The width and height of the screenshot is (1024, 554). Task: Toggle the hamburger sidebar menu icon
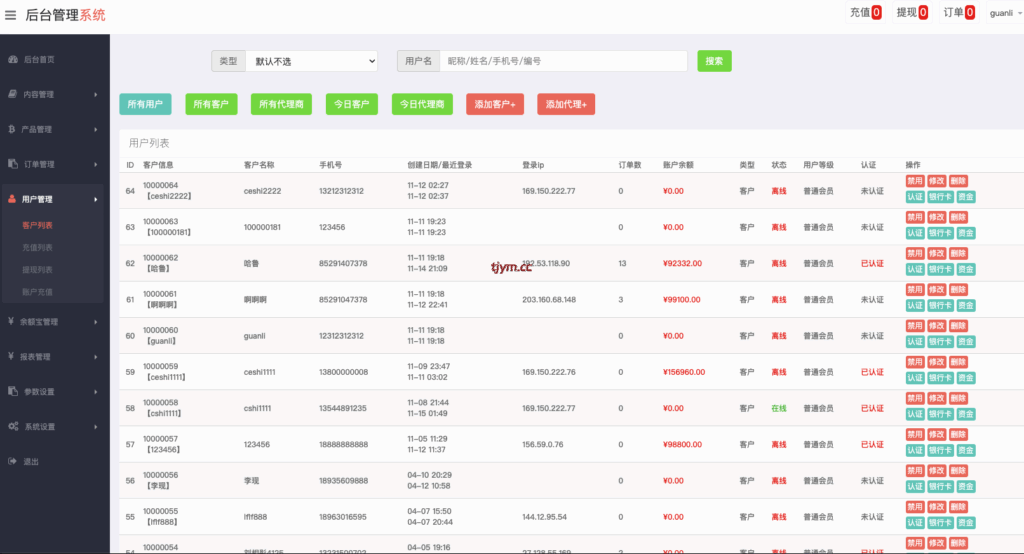(x=11, y=15)
